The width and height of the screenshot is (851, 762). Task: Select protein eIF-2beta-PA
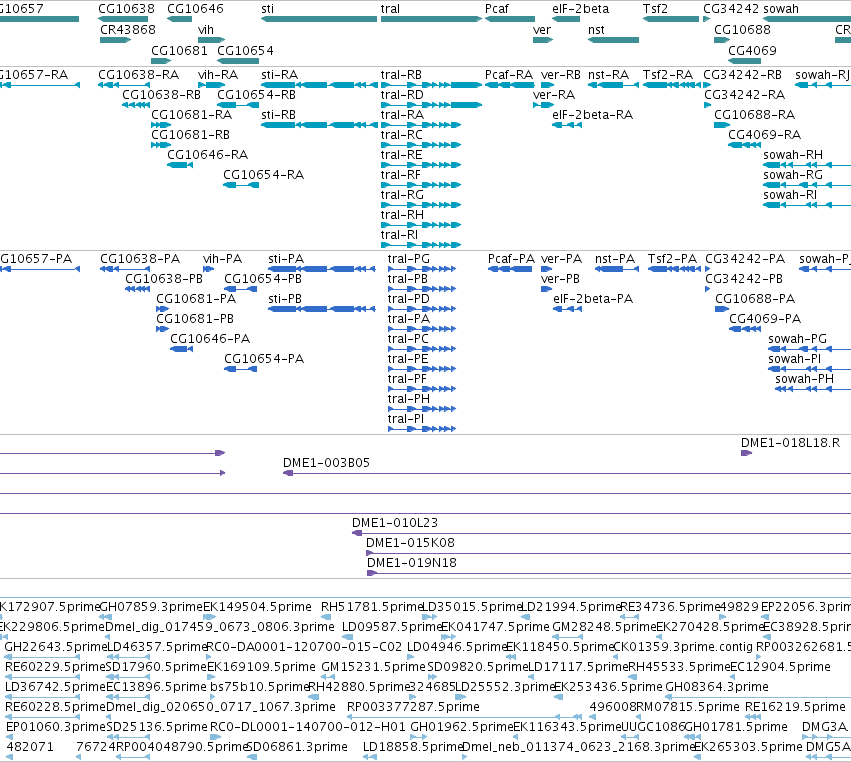[x=568, y=309]
